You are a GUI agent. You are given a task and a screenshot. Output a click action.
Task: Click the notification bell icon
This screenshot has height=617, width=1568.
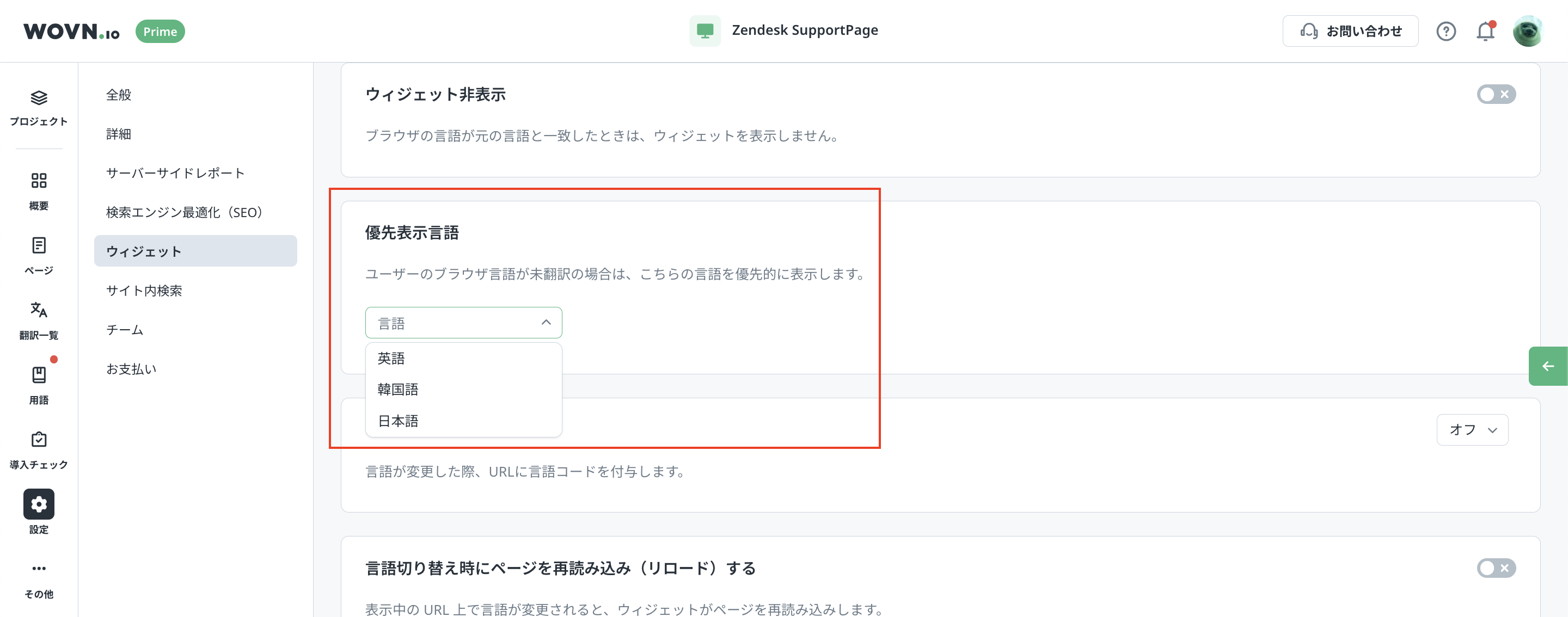click(x=1485, y=31)
